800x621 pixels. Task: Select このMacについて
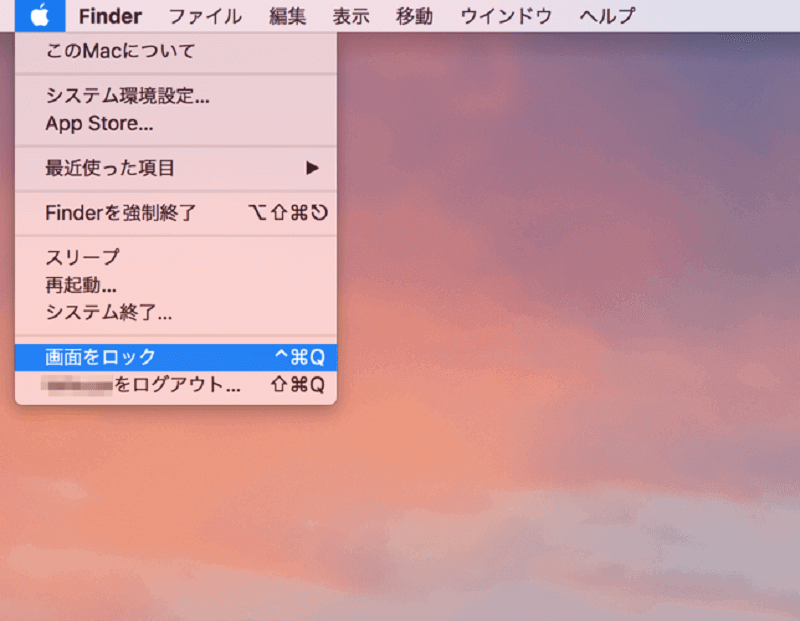tap(176, 51)
